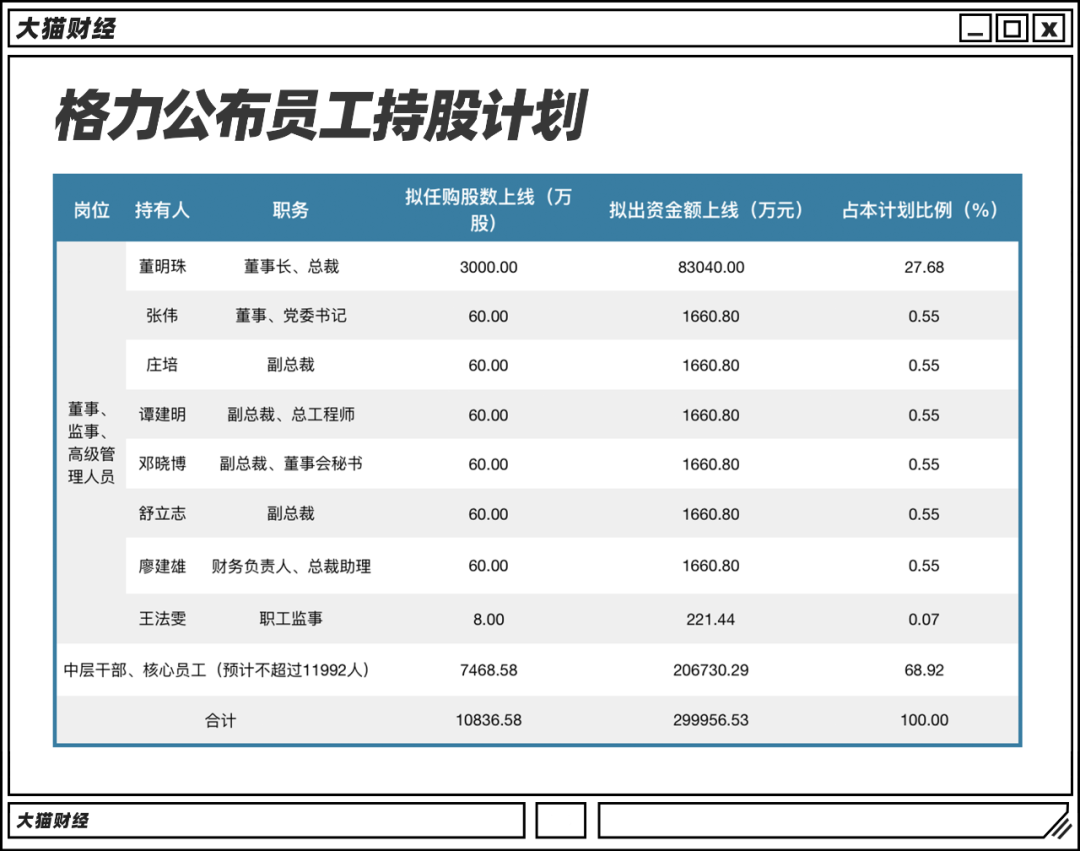Image resolution: width=1080 pixels, height=851 pixels.
Task: Click the name 王法雯
Action: (x=163, y=618)
